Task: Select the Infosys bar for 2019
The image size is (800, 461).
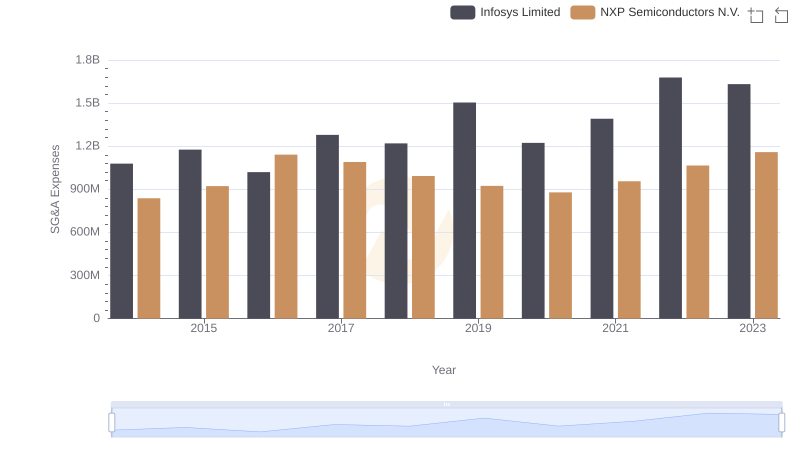Action: pyautogui.click(x=464, y=210)
